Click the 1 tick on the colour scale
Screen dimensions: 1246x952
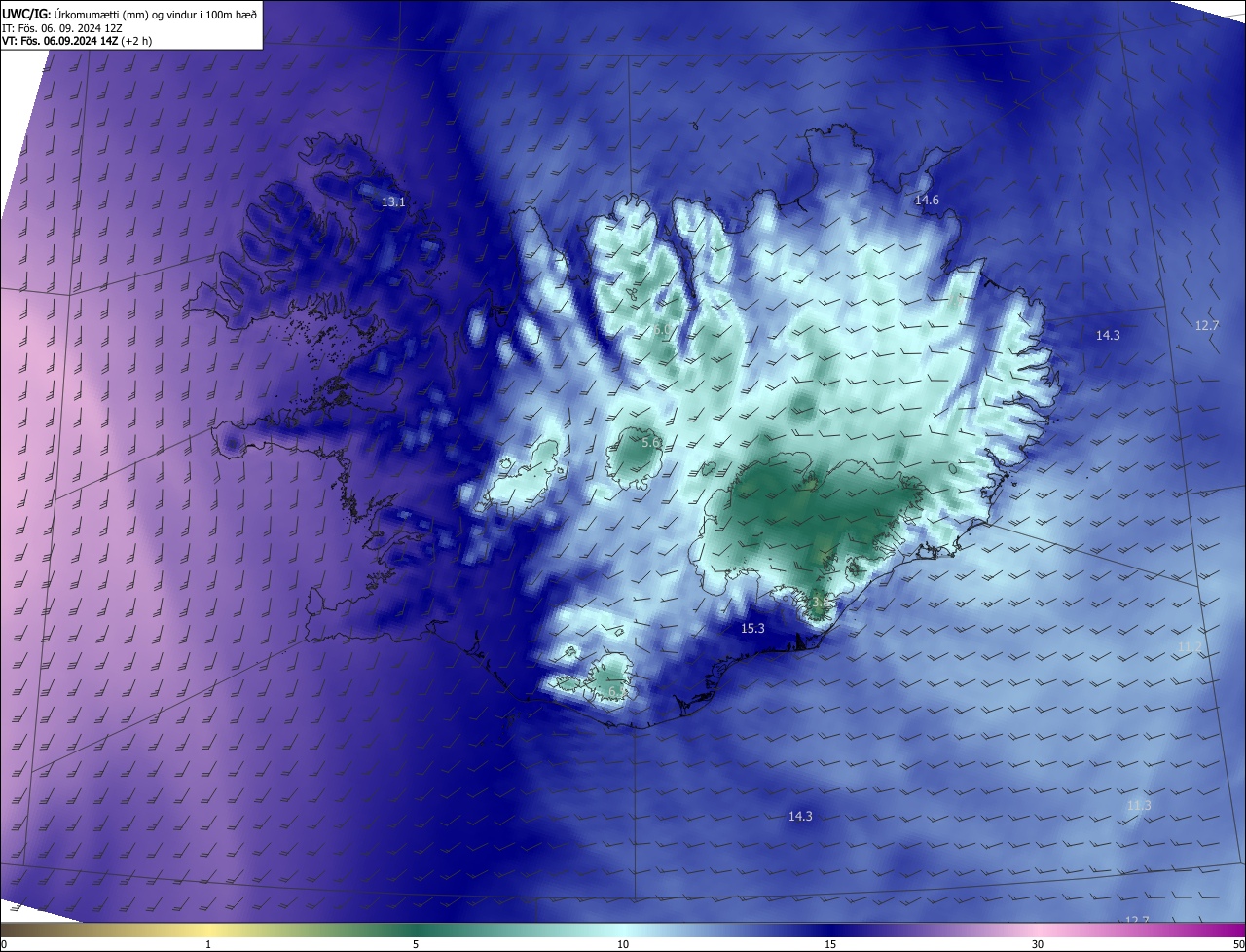click(x=209, y=944)
